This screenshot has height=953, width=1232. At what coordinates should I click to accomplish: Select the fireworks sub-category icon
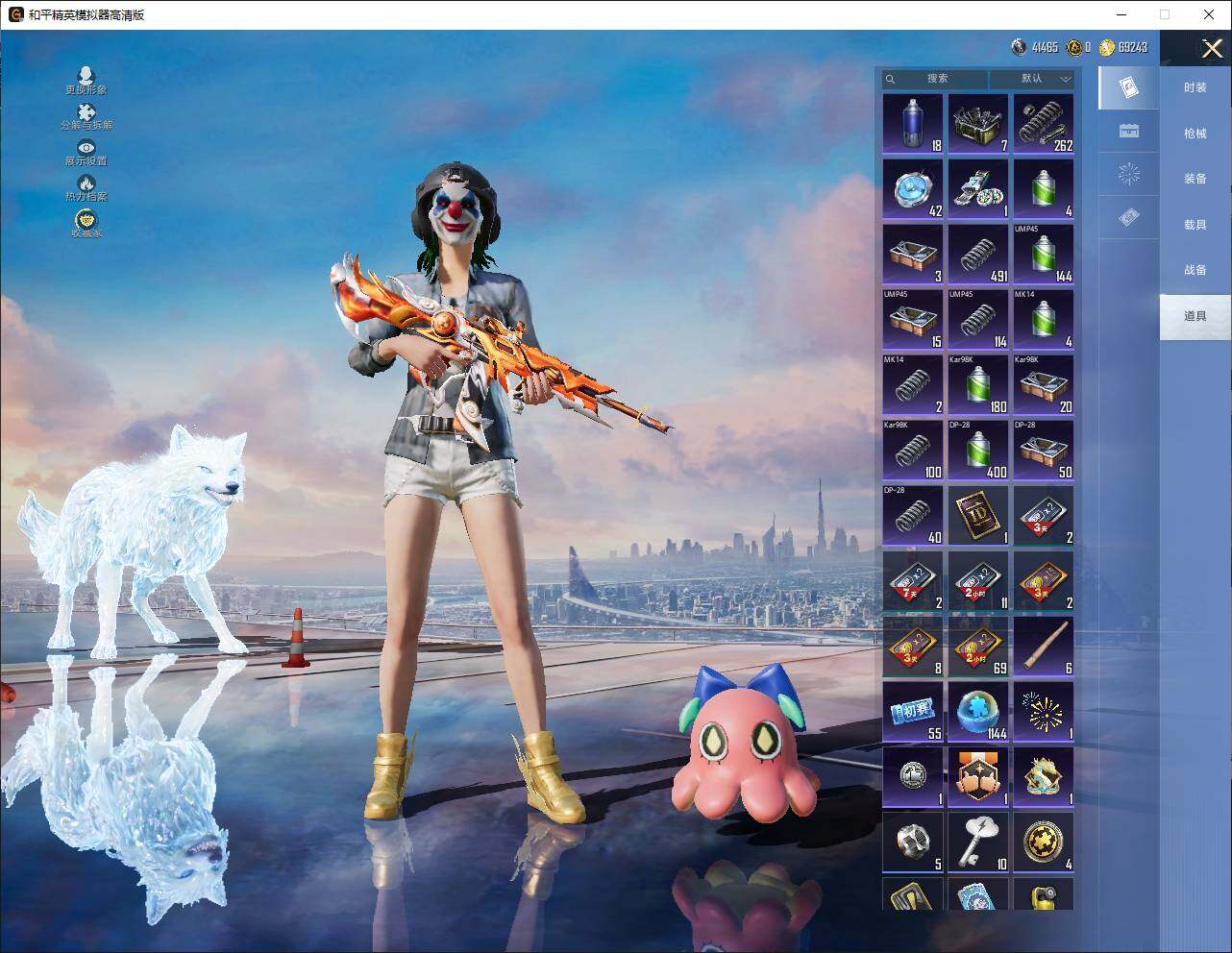tap(1129, 174)
